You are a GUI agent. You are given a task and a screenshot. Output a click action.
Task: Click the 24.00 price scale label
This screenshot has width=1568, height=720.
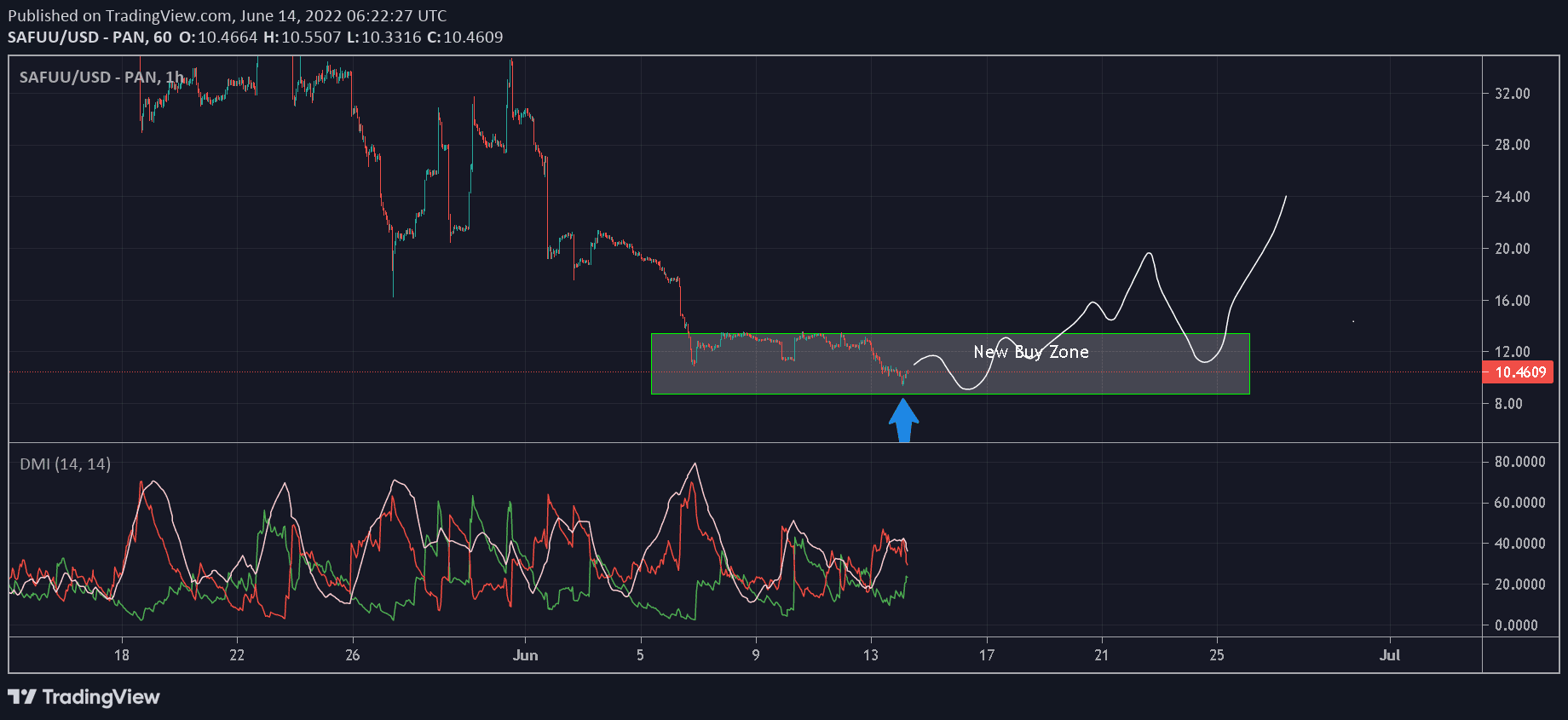click(x=1512, y=197)
